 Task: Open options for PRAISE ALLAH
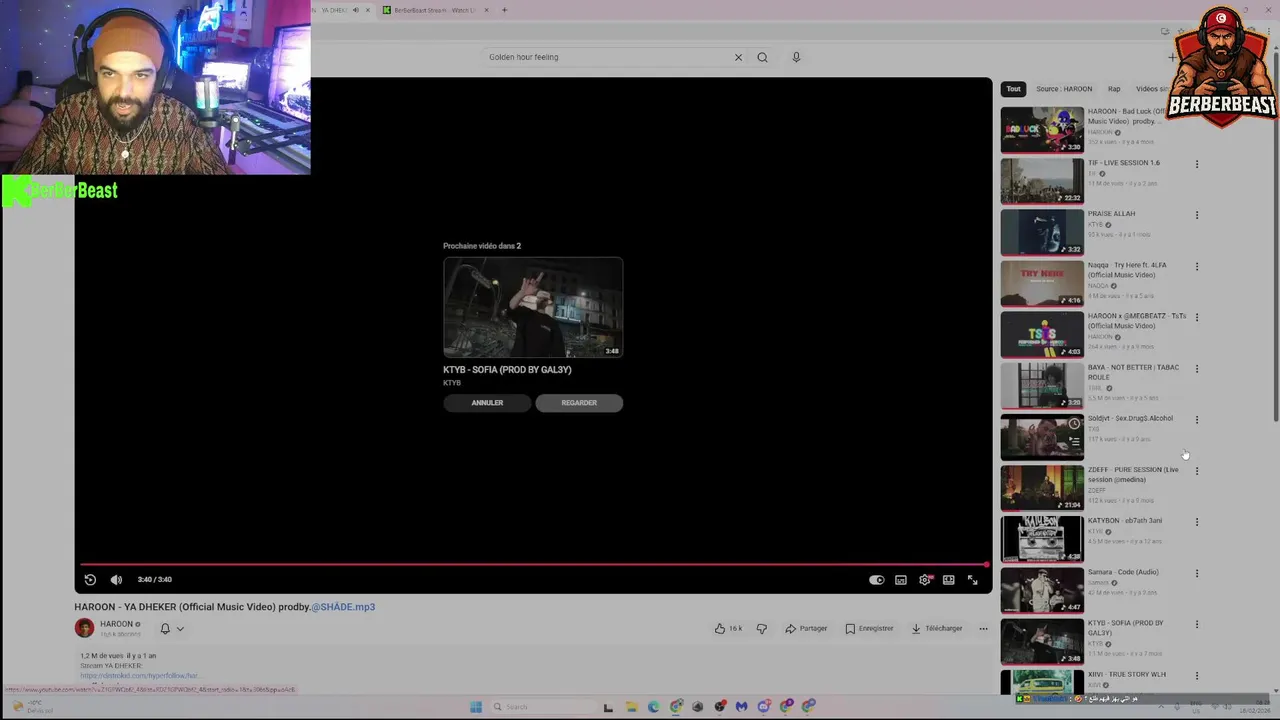[x=1196, y=215]
